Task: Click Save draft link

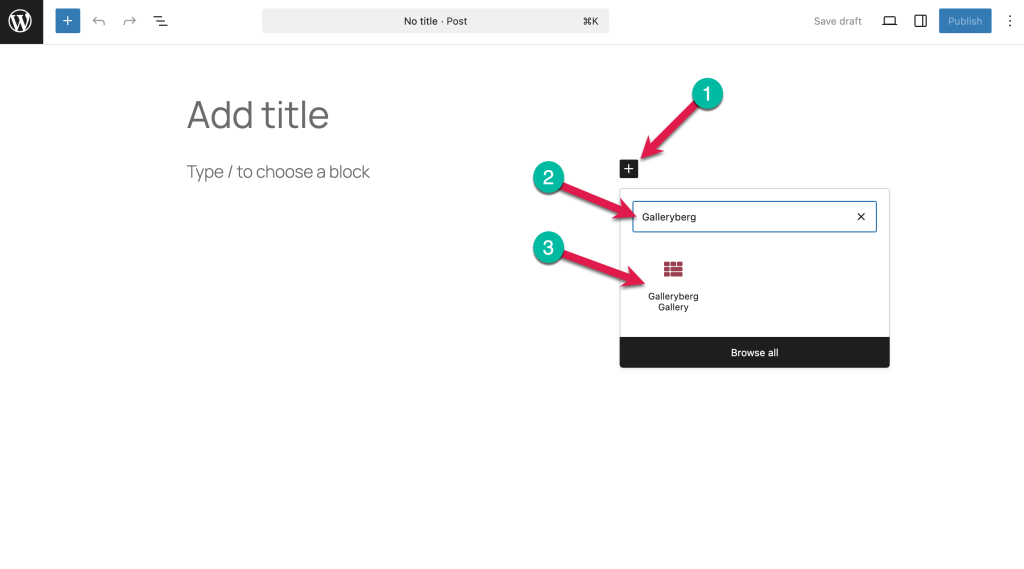Action: click(x=837, y=21)
